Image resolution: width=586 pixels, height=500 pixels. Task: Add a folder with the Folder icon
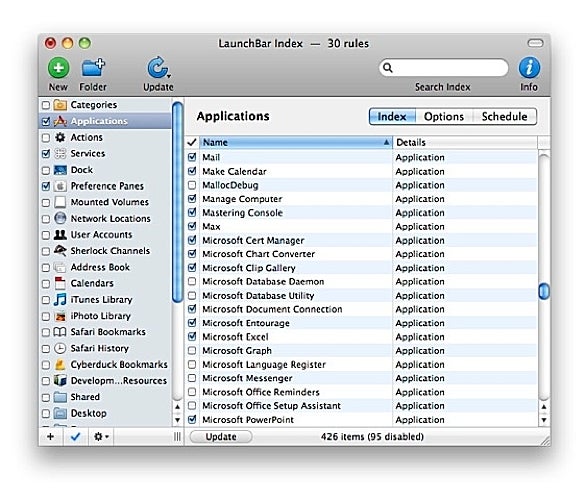[93, 67]
